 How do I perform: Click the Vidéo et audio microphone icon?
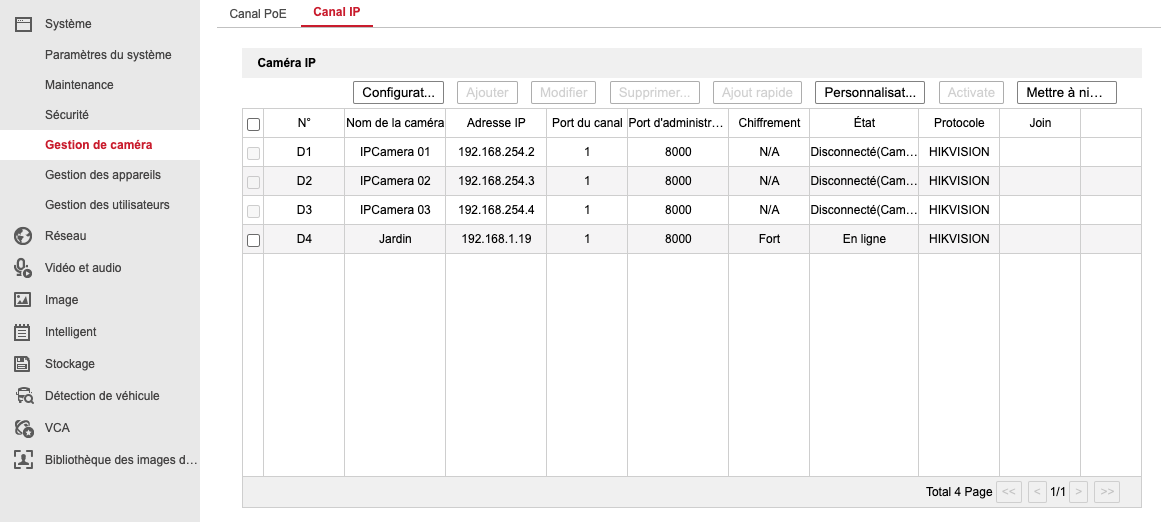[x=24, y=268]
